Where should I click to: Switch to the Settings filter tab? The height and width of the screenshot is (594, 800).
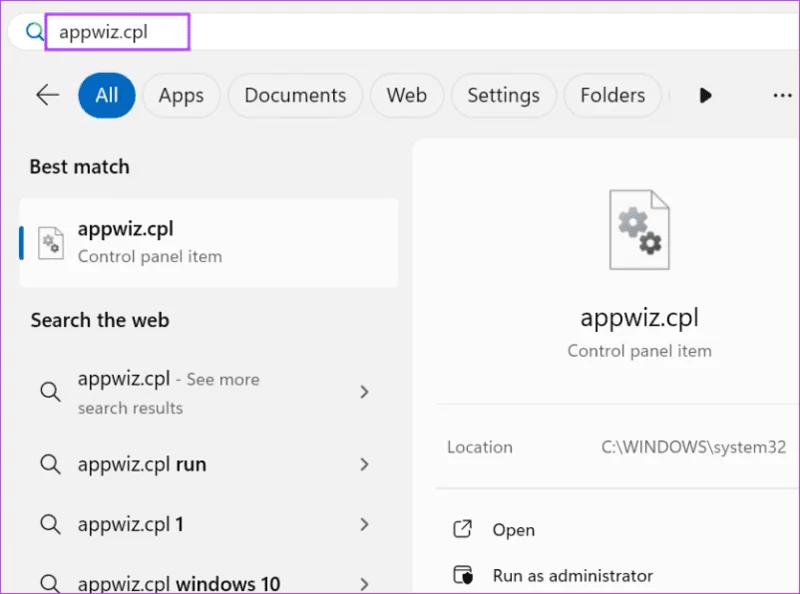pos(504,95)
